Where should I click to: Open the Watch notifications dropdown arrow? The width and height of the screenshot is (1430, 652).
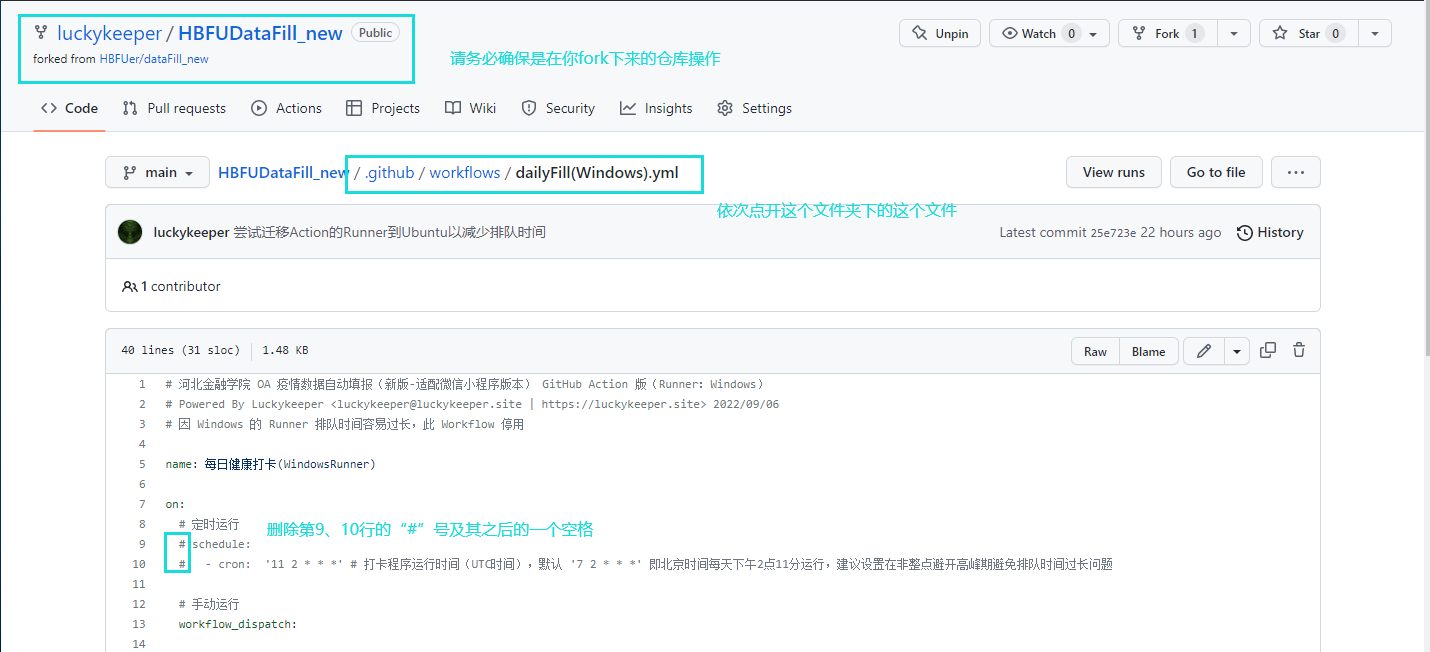1093,34
